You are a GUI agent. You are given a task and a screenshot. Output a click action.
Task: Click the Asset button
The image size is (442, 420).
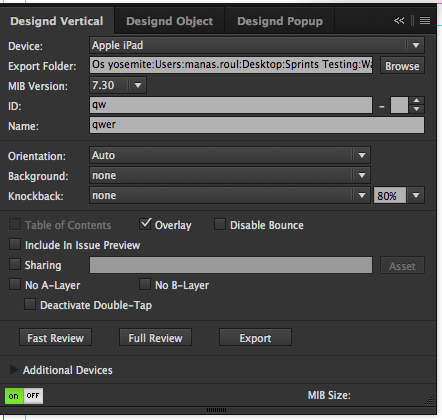tap(402, 266)
